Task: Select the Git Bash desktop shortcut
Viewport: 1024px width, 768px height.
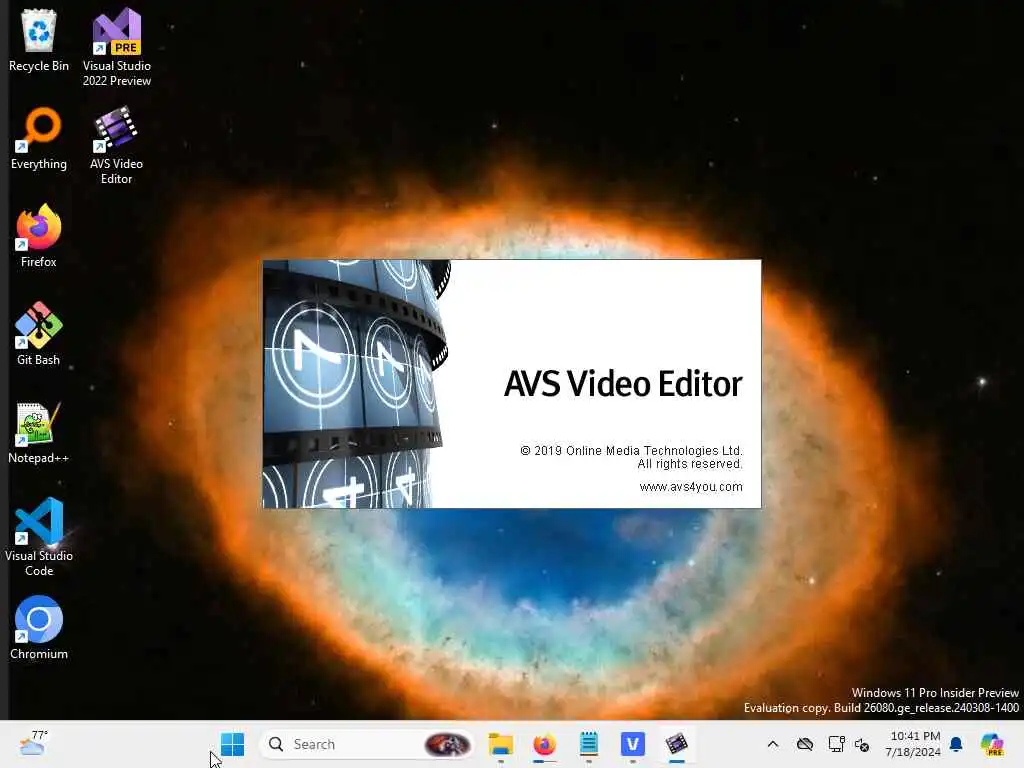Action: (x=39, y=334)
